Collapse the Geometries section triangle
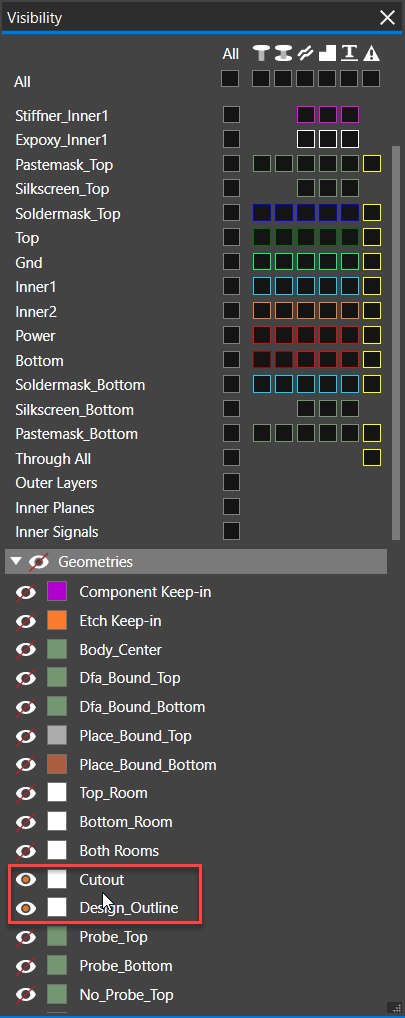This screenshot has width=405, height=1018. tap(16, 562)
